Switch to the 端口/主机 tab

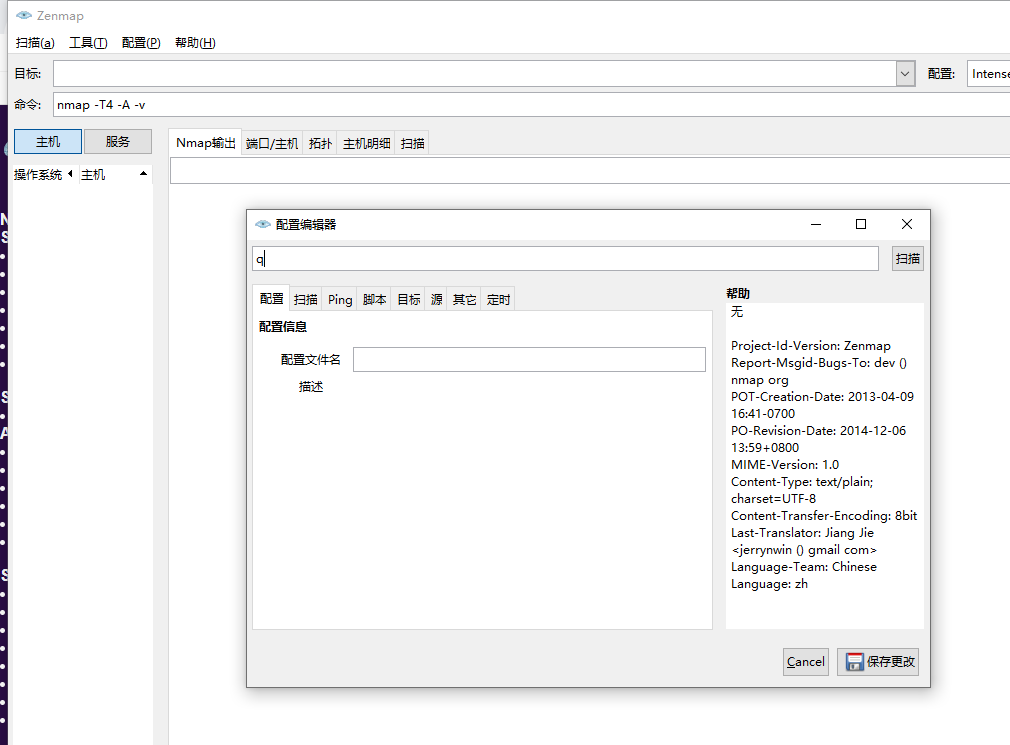(272, 142)
